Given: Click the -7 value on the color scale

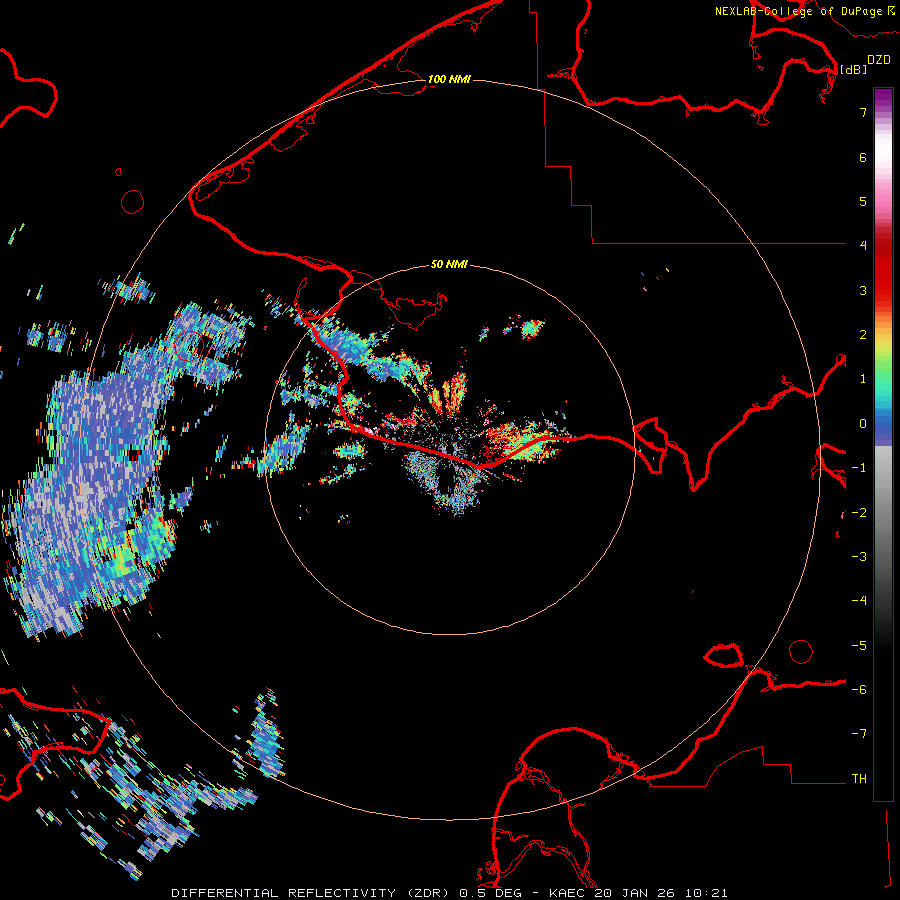Looking at the screenshot, I should pos(859,734).
